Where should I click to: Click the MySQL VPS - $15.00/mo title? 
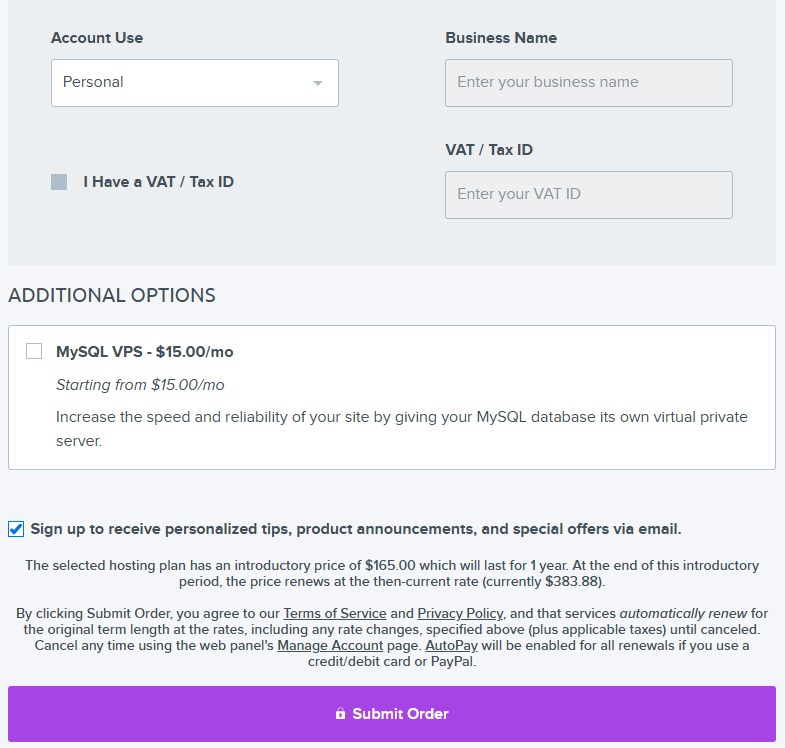click(145, 351)
